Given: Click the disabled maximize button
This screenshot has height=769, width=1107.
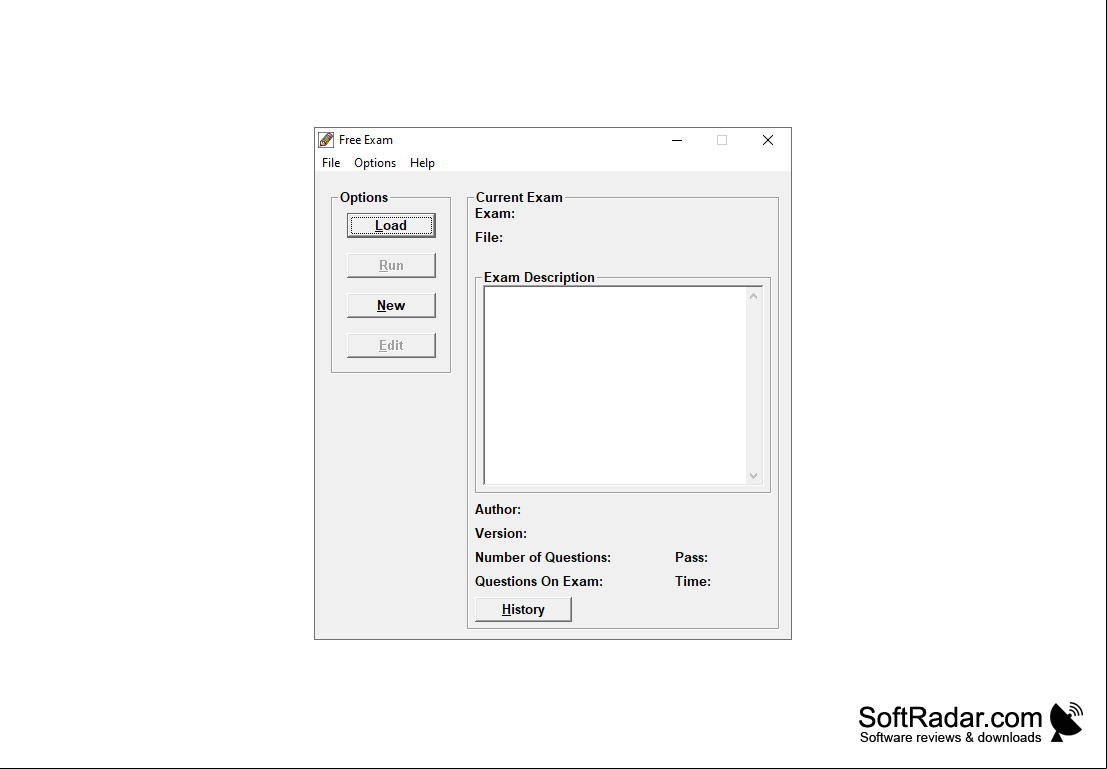Looking at the screenshot, I should (x=722, y=141).
